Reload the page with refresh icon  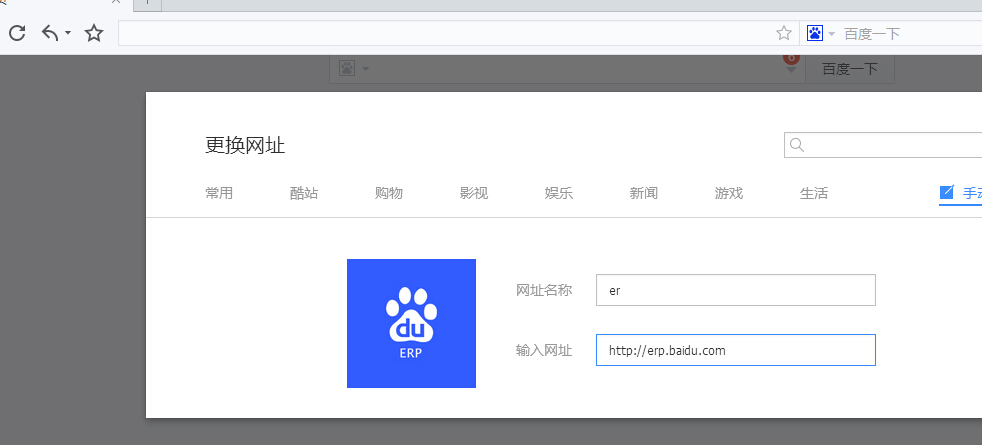[x=17, y=33]
